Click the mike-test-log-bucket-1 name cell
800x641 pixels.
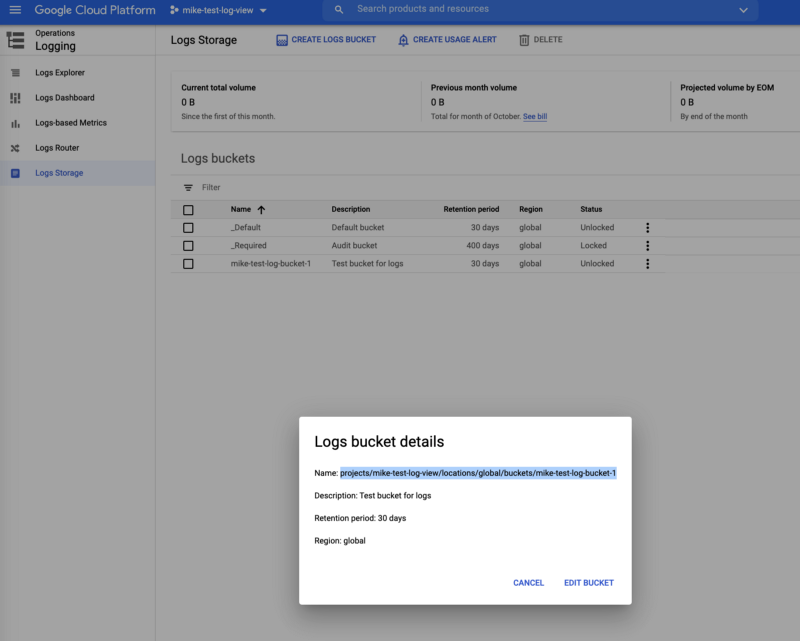click(x=270, y=264)
